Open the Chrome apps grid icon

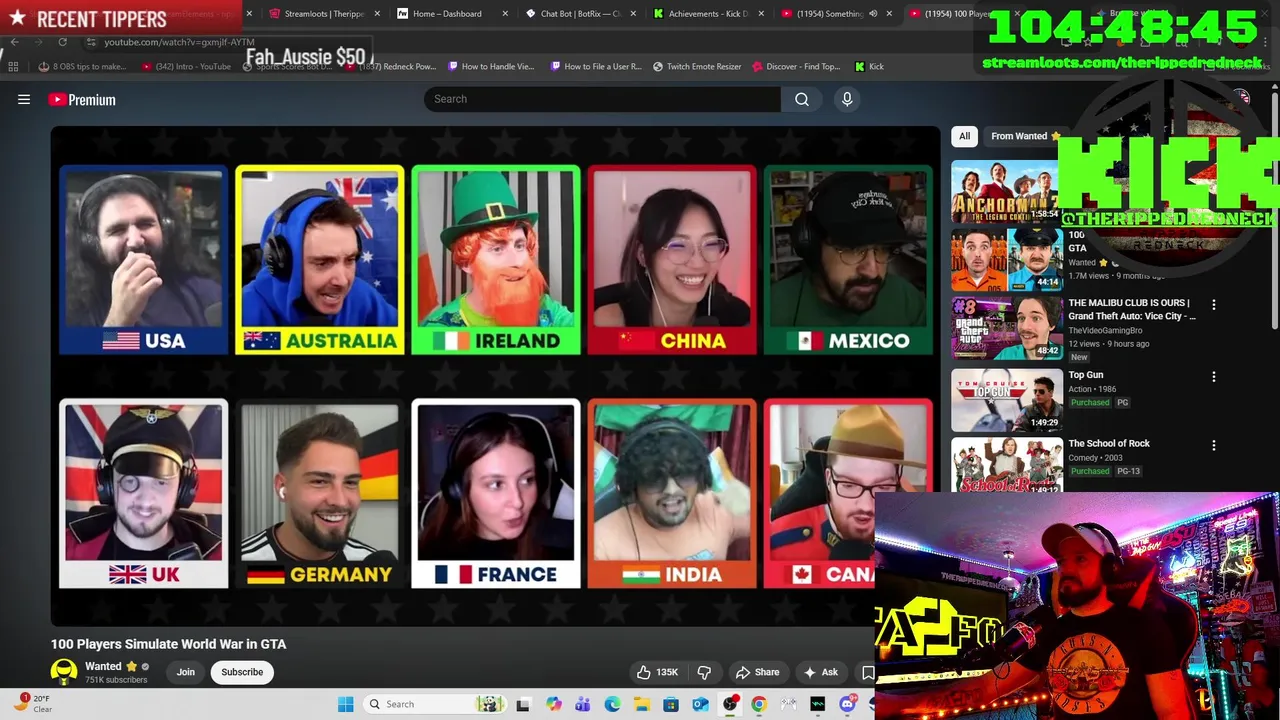(x=13, y=66)
